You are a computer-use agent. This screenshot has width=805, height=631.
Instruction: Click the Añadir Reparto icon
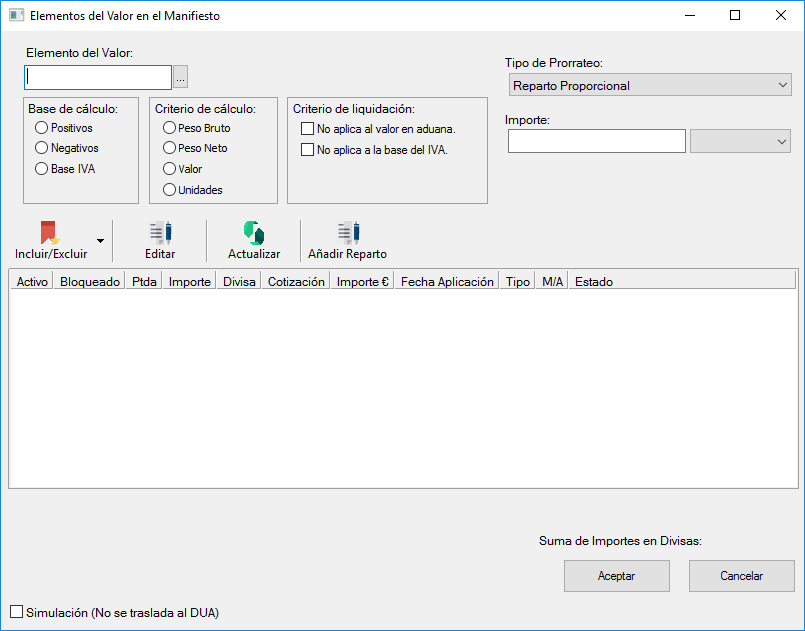coord(347,233)
